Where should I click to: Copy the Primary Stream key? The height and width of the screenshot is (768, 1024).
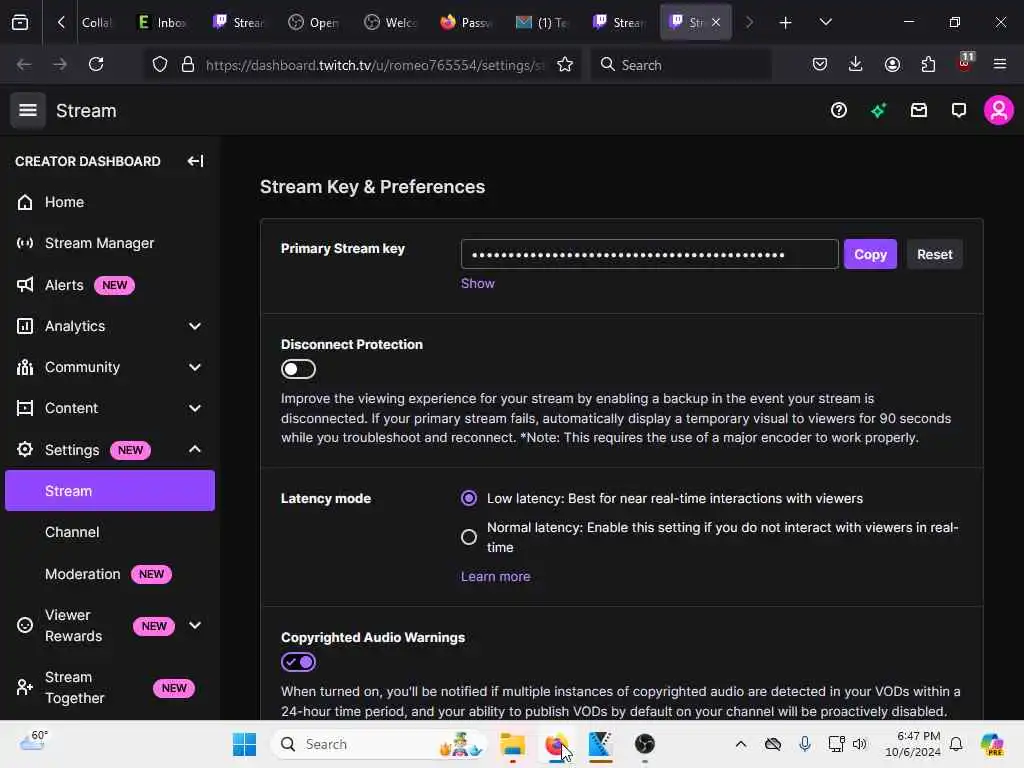[871, 254]
